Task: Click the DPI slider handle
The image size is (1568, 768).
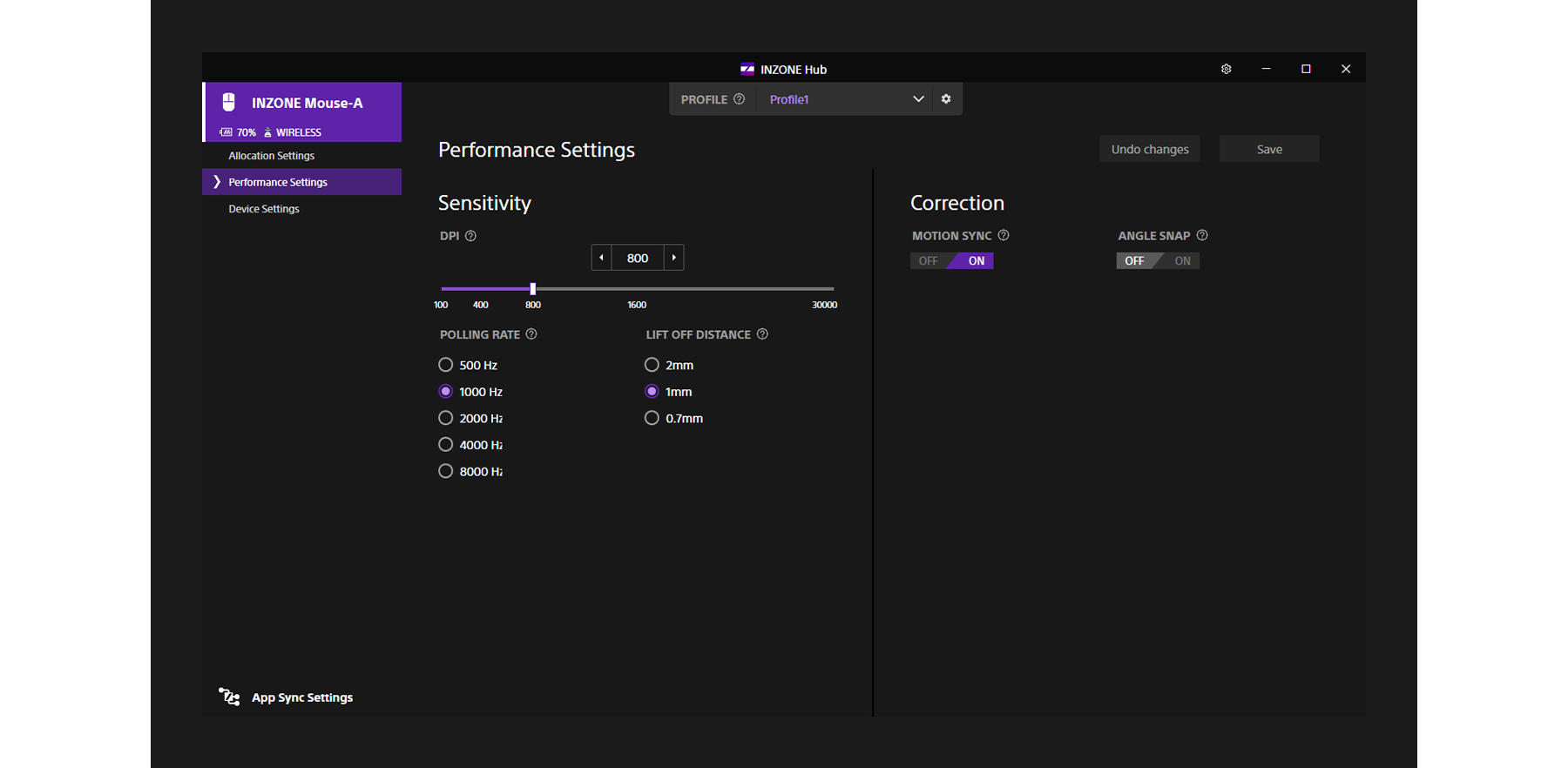Action: point(532,288)
